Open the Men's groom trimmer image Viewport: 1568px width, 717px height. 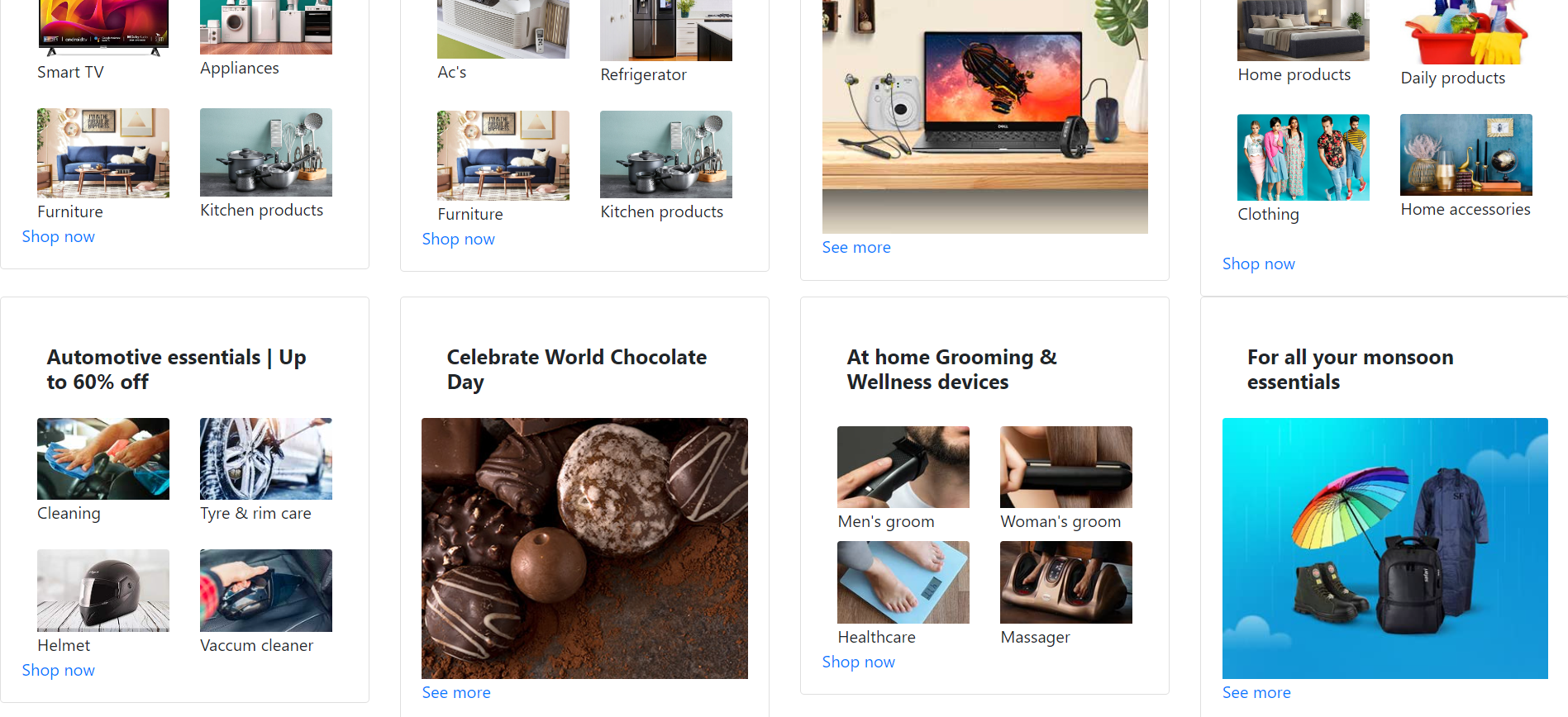click(903, 467)
